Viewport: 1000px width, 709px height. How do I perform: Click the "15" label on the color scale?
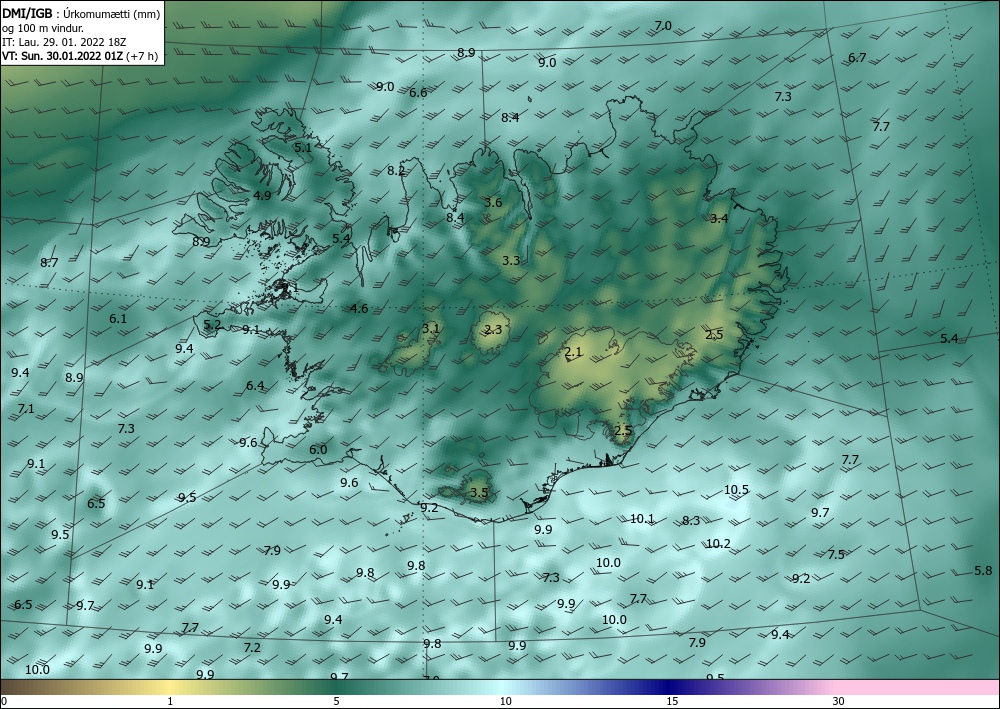[672, 701]
